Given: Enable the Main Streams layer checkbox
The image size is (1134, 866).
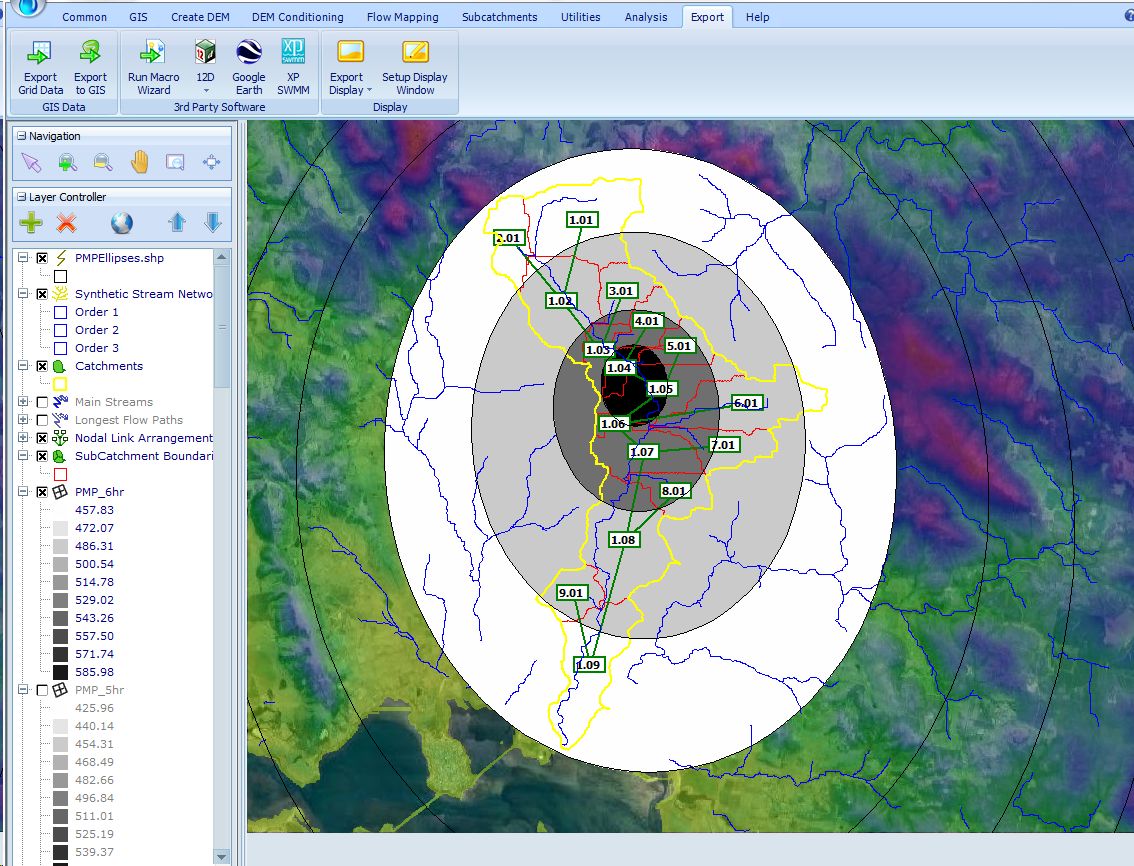Looking at the screenshot, I should [x=42, y=402].
